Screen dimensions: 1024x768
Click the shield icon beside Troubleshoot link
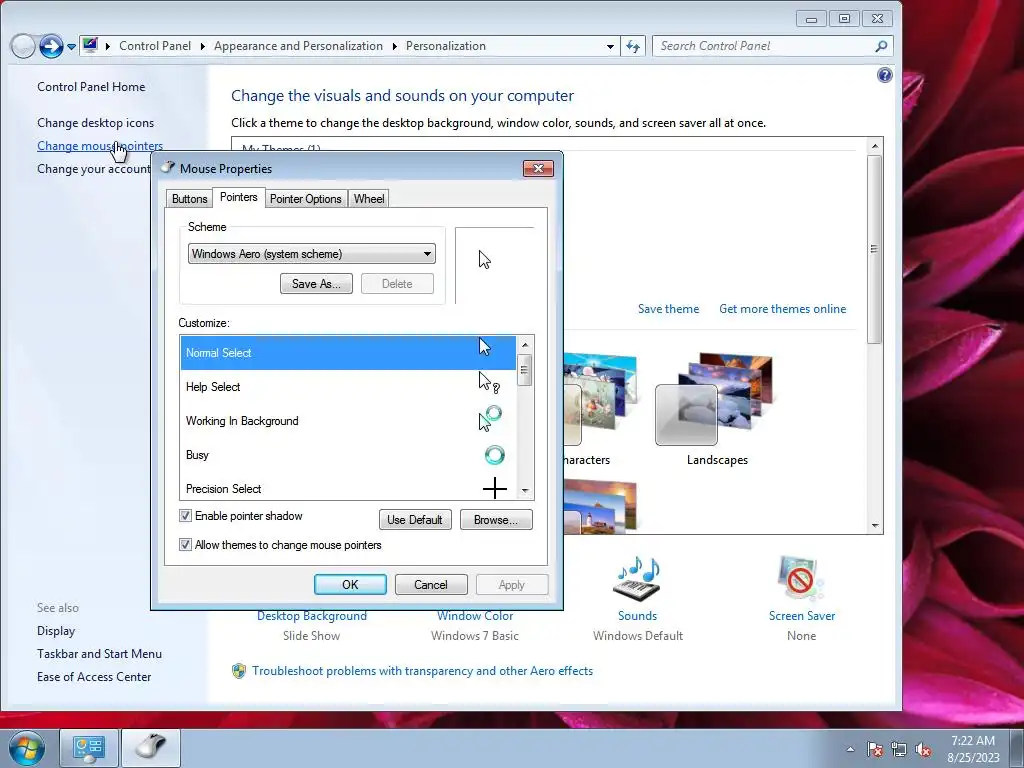(239, 671)
